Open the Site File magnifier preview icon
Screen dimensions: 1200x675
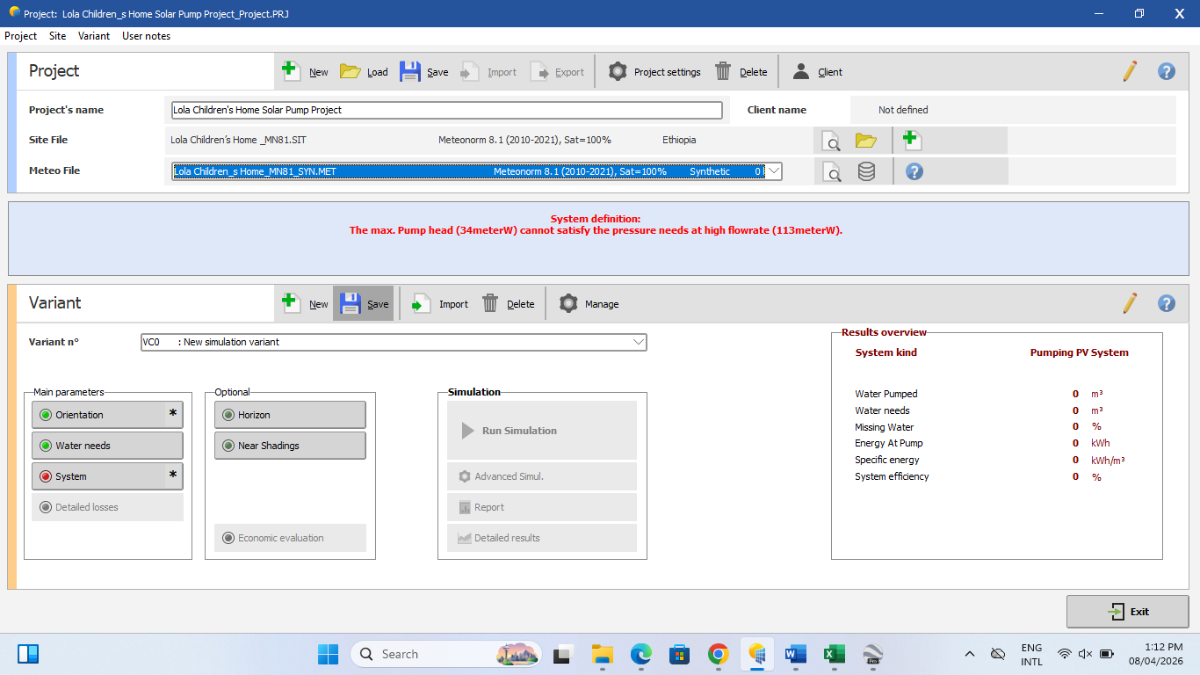[830, 141]
